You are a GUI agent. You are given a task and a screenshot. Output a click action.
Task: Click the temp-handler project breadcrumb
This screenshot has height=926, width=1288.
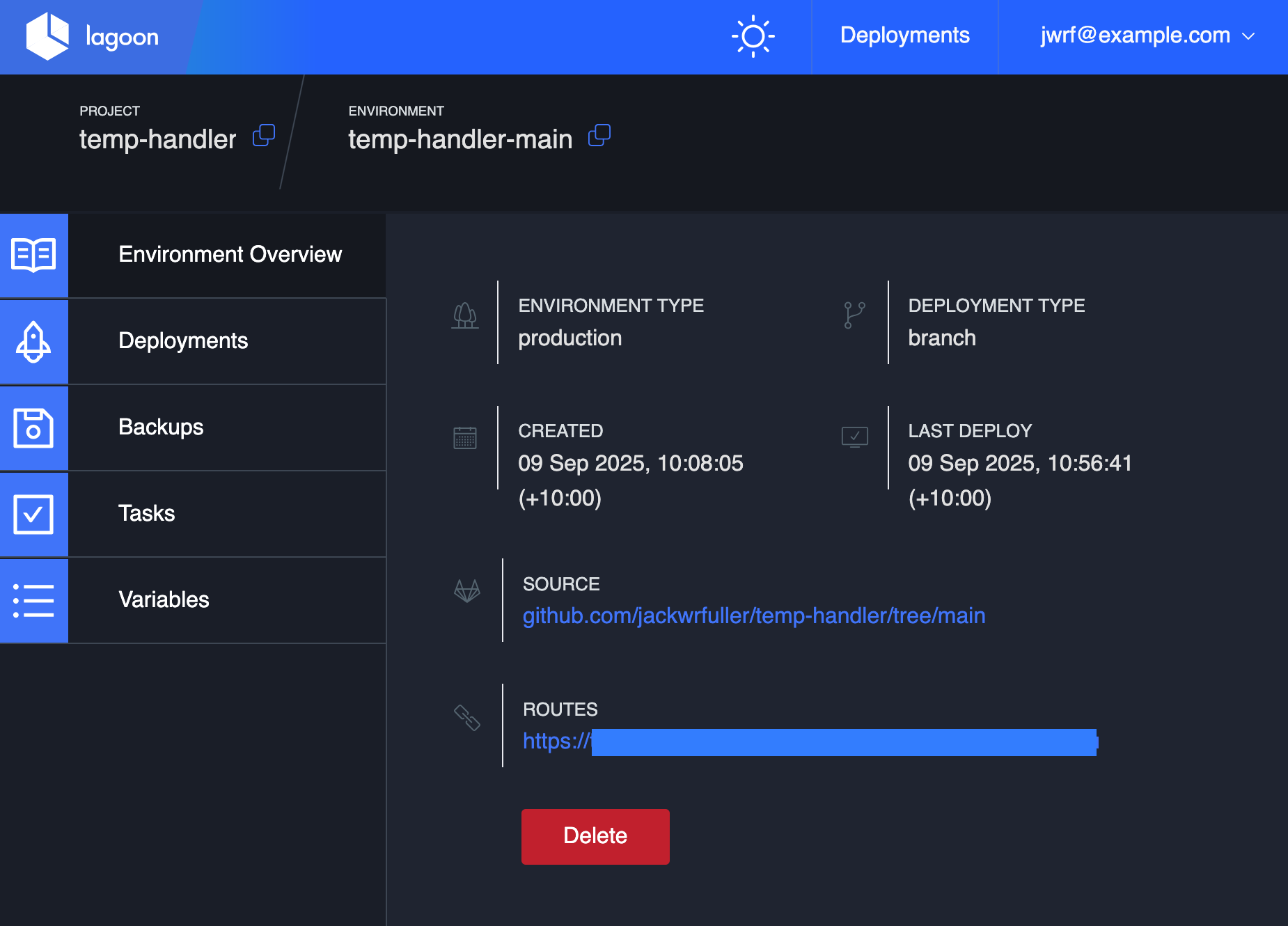click(x=158, y=139)
